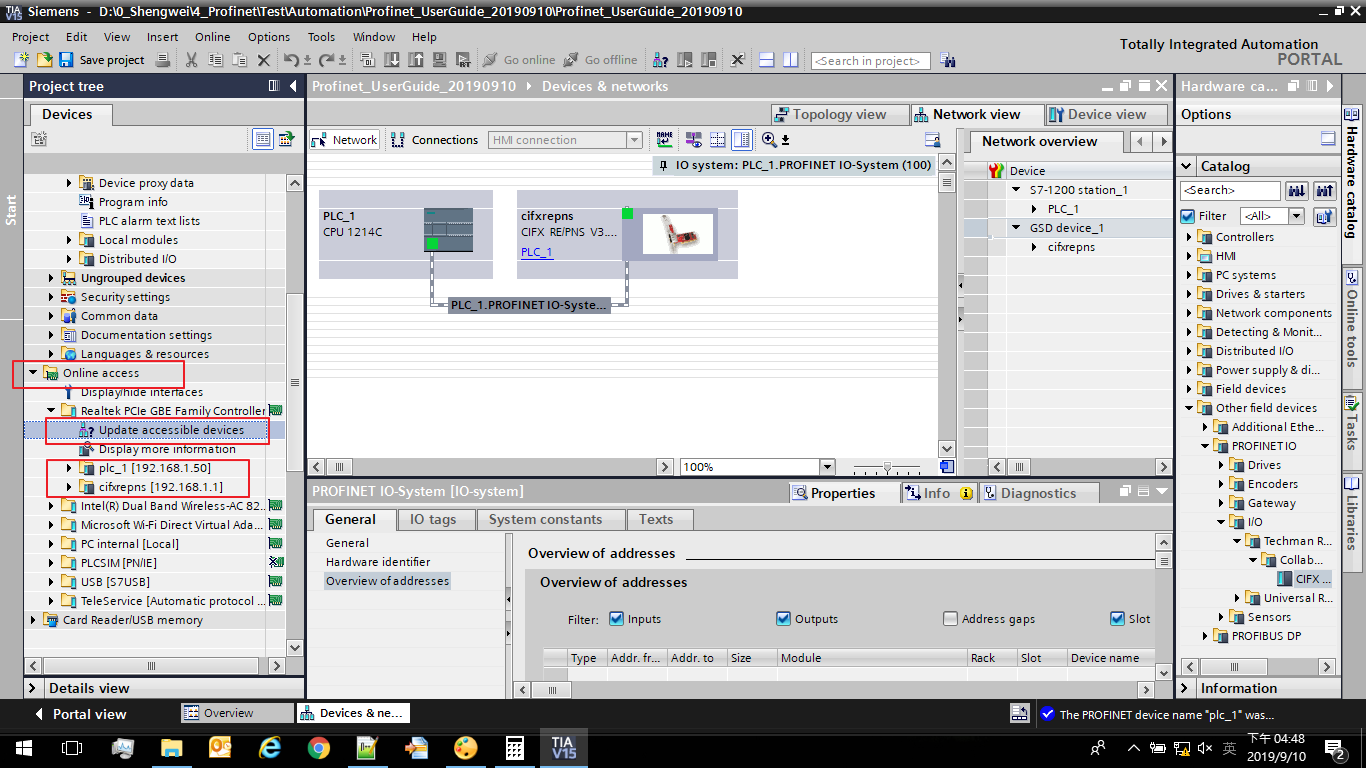Click the Save project button

pos(101,60)
